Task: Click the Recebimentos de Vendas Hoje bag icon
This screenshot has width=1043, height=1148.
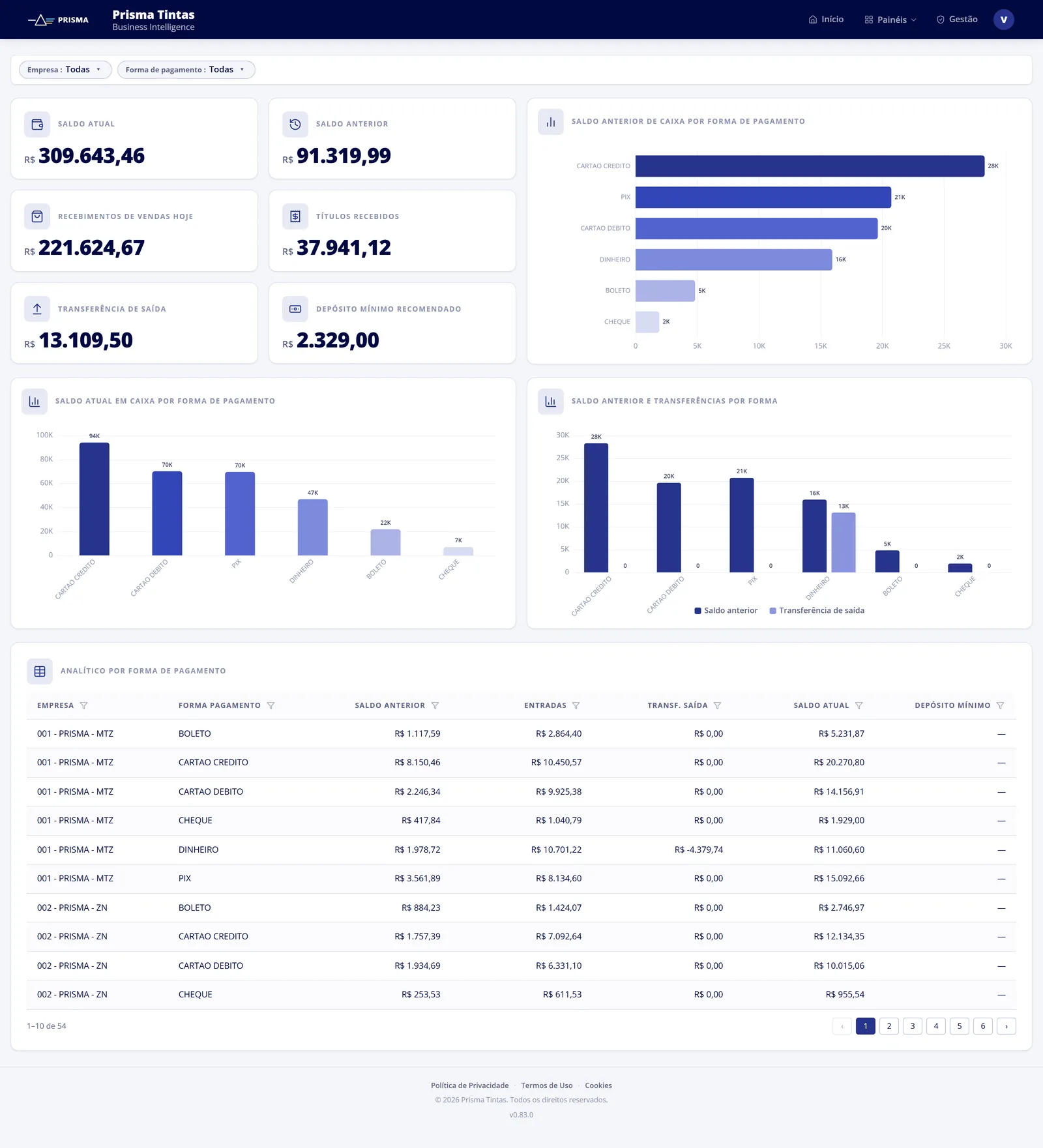Action: (37, 216)
